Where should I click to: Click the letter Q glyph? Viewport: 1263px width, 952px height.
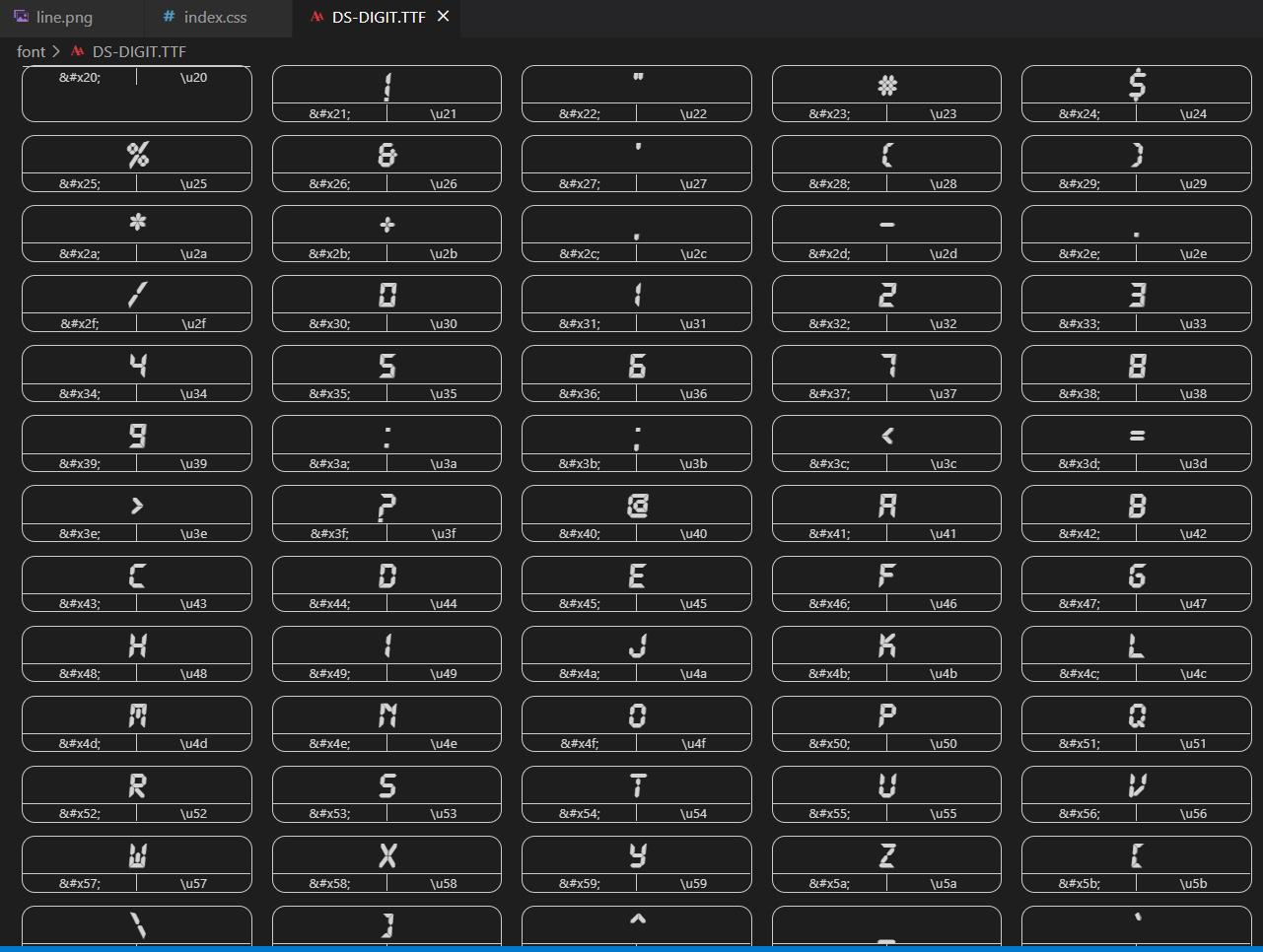pos(1137,715)
